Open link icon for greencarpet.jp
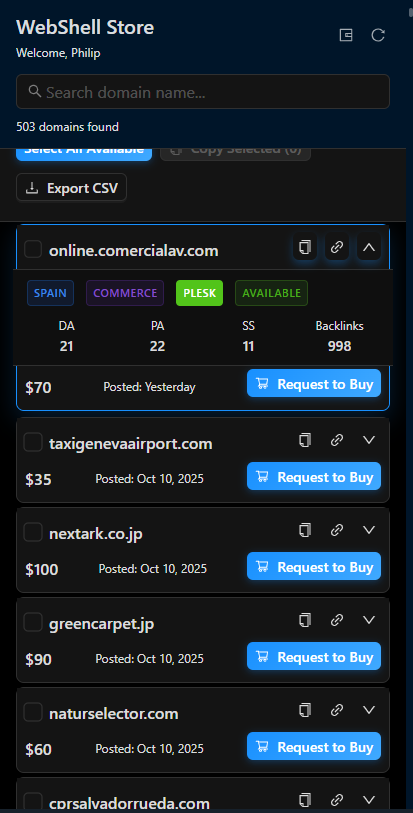This screenshot has width=413, height=813. pyautogui.click(x=337, y=620)
